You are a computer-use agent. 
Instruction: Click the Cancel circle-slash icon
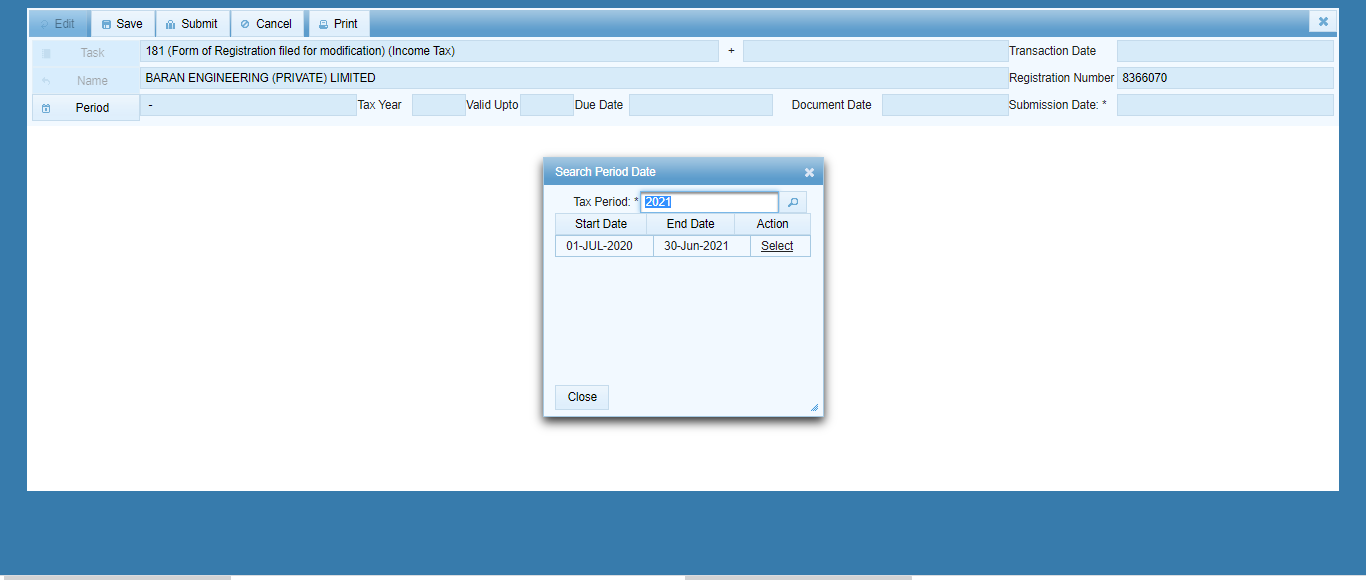(245, 24)
